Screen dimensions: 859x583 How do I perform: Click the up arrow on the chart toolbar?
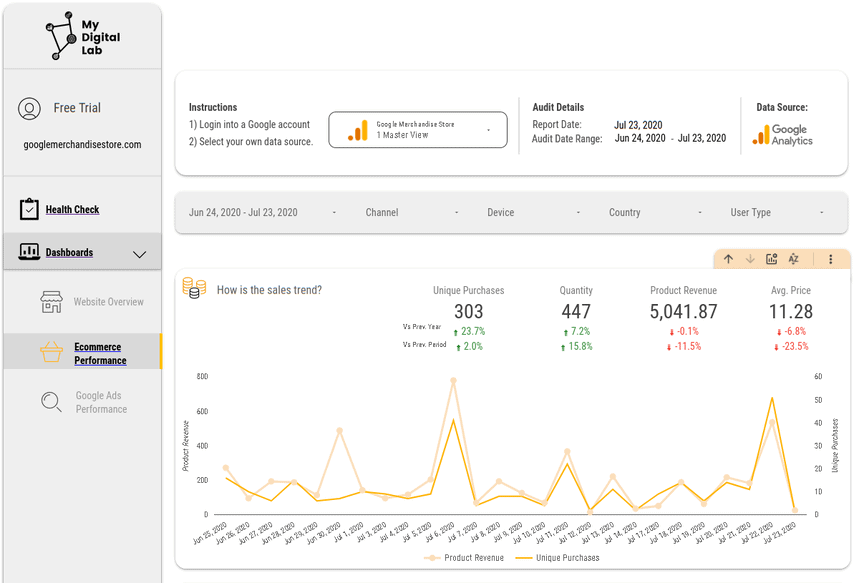tap(729, 258)
